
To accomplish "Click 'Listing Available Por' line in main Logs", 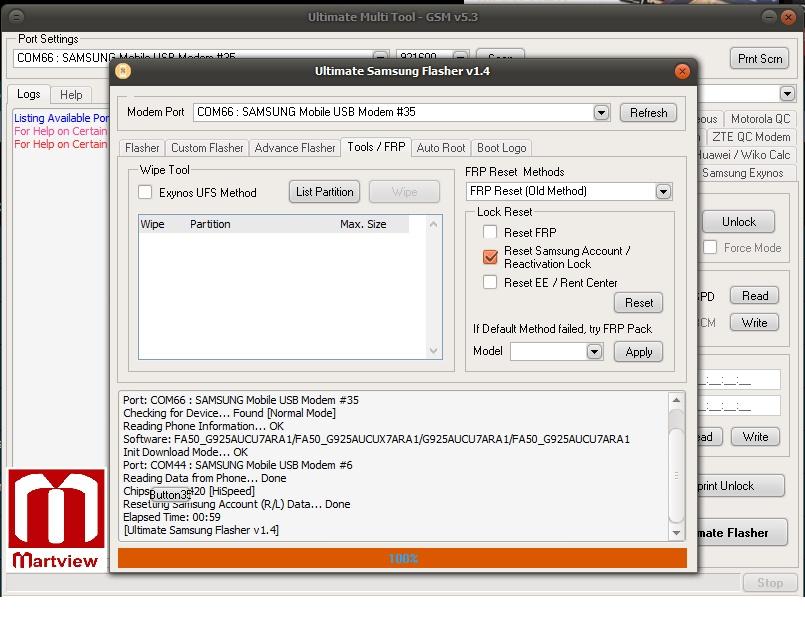I will (62, 118).
